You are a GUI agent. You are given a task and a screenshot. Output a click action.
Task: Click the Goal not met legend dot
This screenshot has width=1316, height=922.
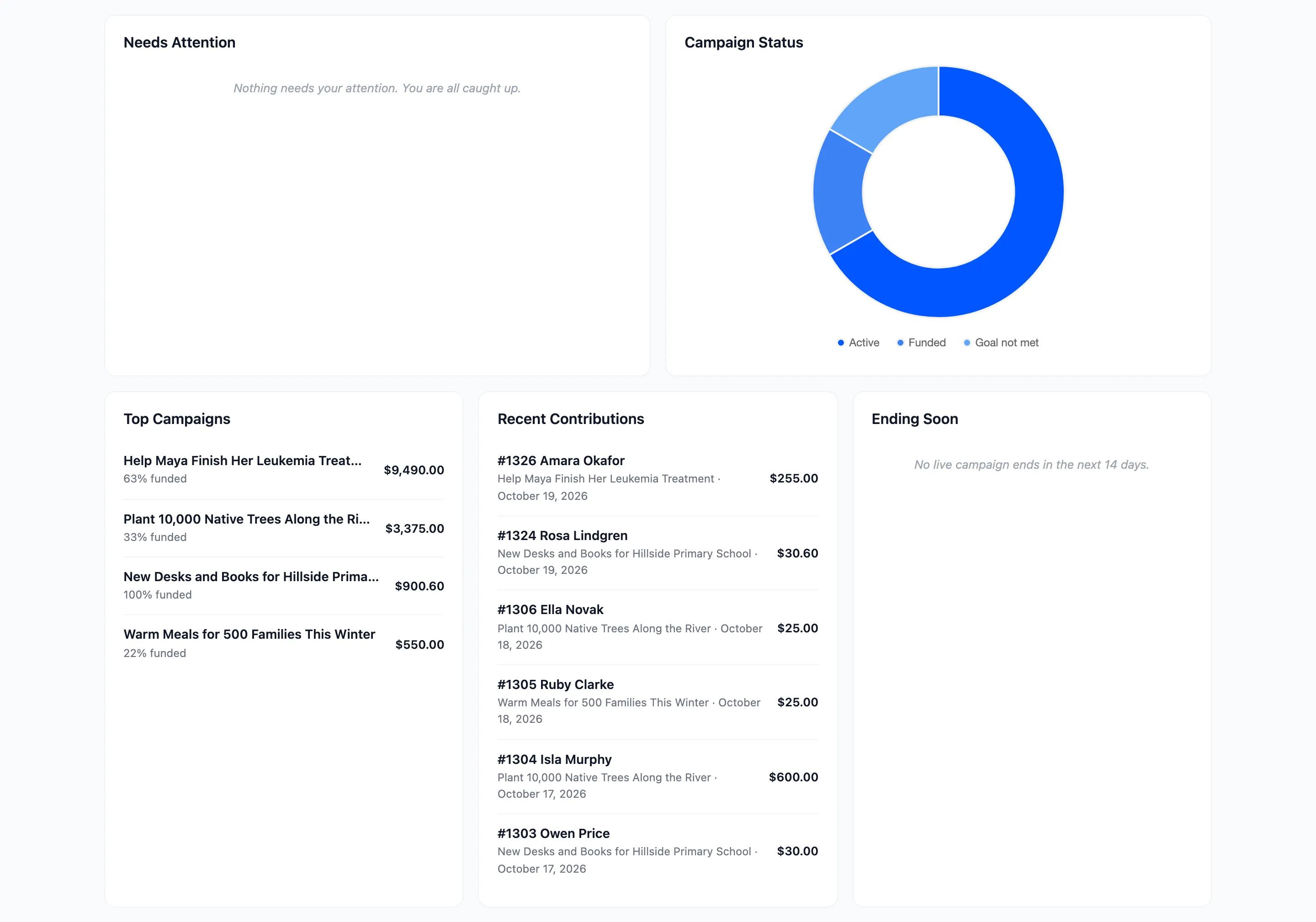click(967, 343)
